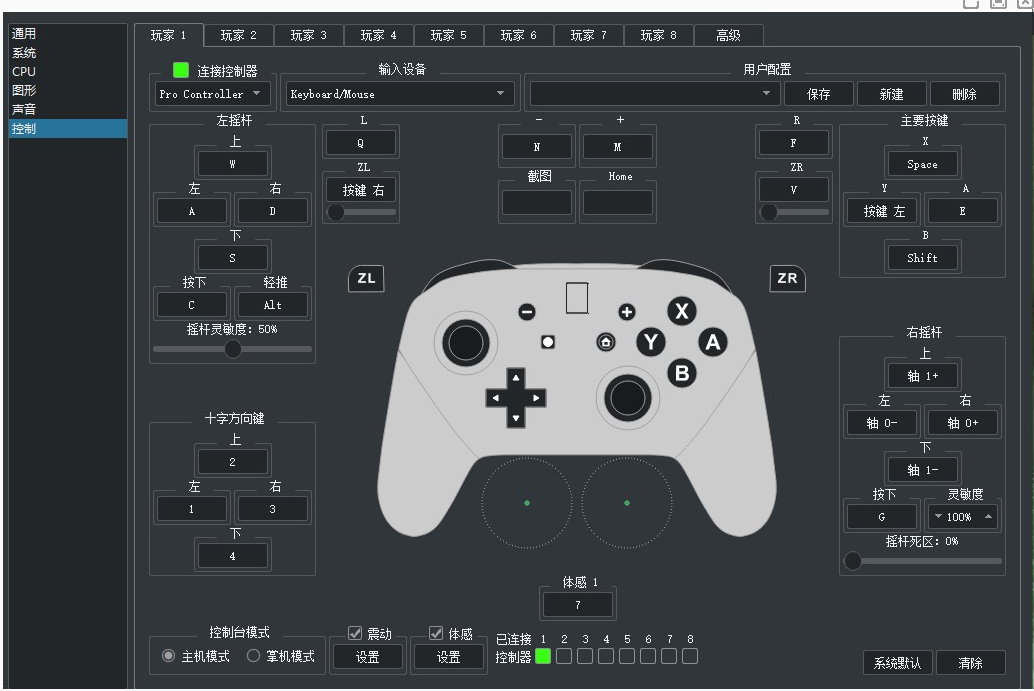Click the X button binding Space
This screenshot has height=691, width=1034.
tap(922, 164)
